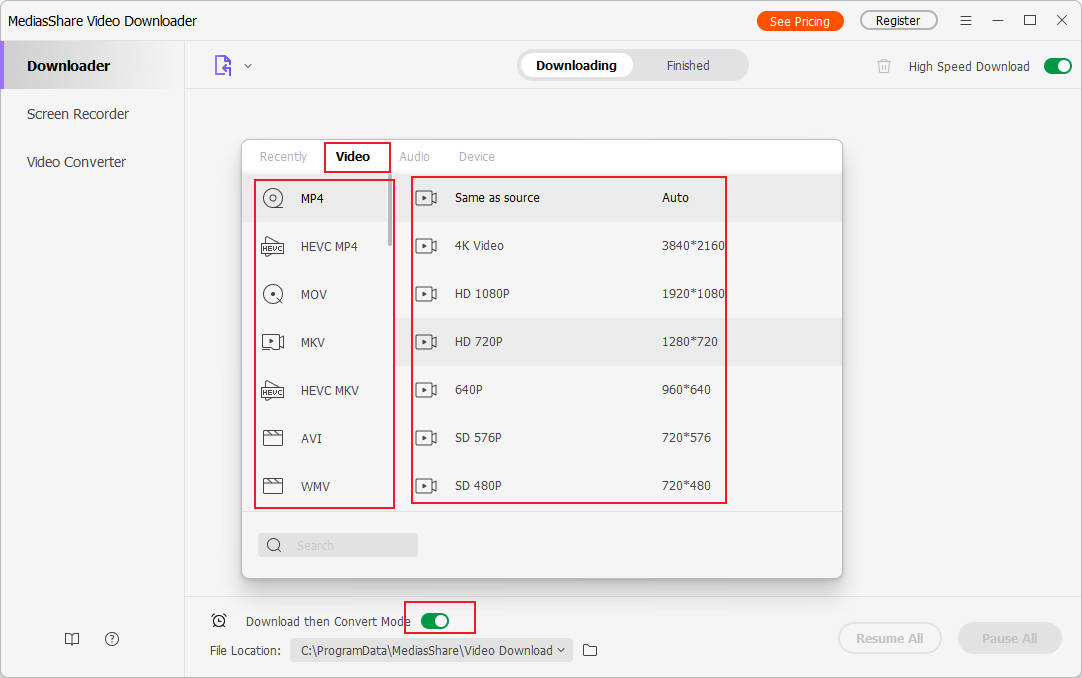
Task: Click video icon beside HD 720P
Action: click(x=426, y=341)
